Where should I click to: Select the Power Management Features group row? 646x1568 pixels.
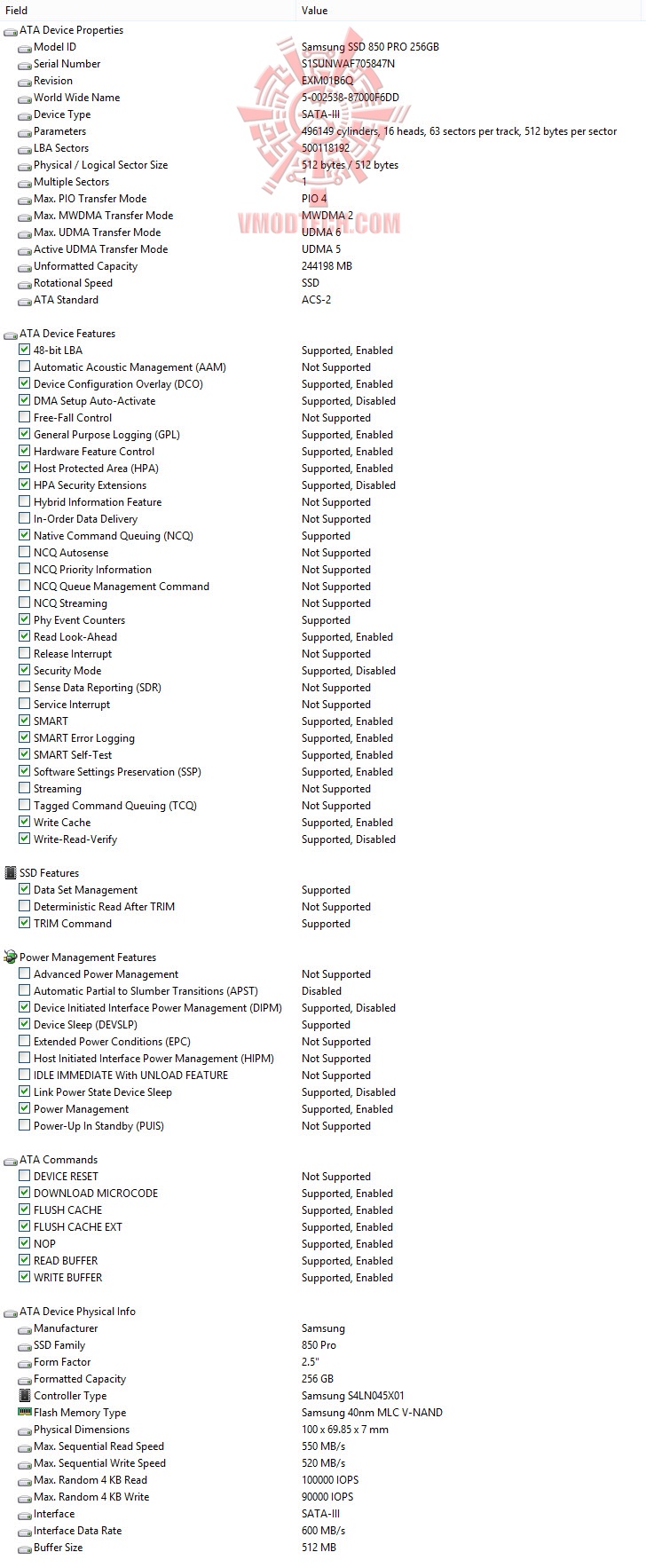323,957
